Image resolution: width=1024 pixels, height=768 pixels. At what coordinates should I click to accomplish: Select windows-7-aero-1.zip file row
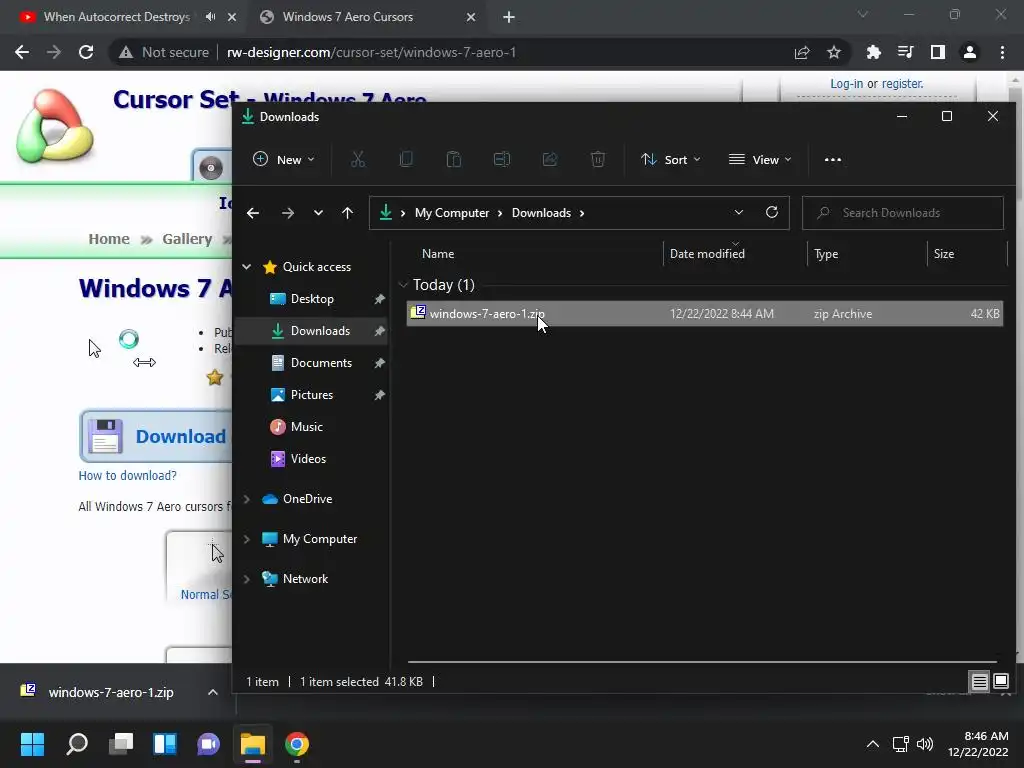(705, 313)
